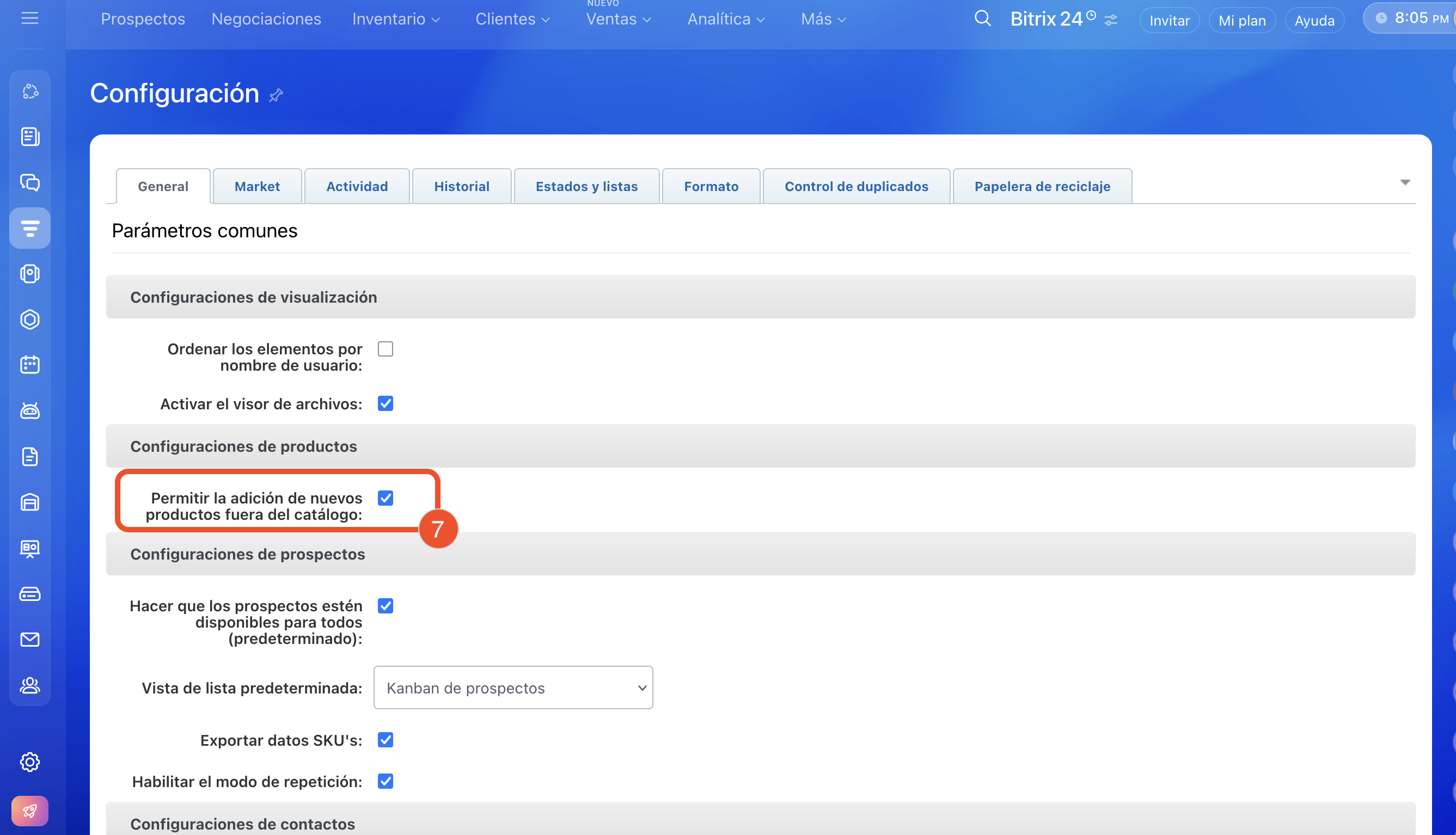The height and width of the screenshot is (835, 1456).
Task: Click the Invitar button
Action: click(x=1169, y=21)
